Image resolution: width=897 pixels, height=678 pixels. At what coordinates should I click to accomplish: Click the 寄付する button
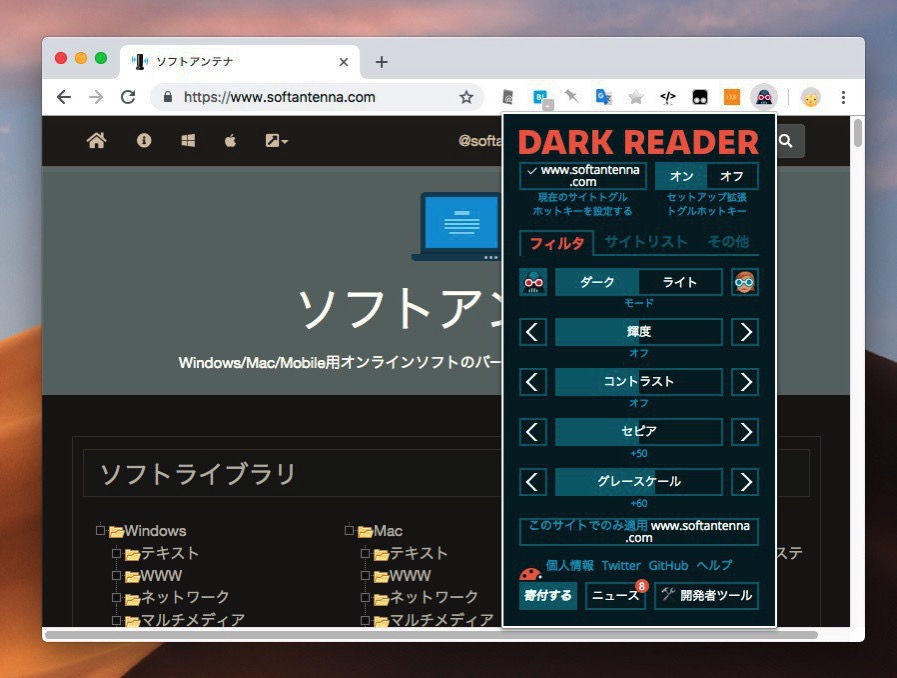(548, 596)
